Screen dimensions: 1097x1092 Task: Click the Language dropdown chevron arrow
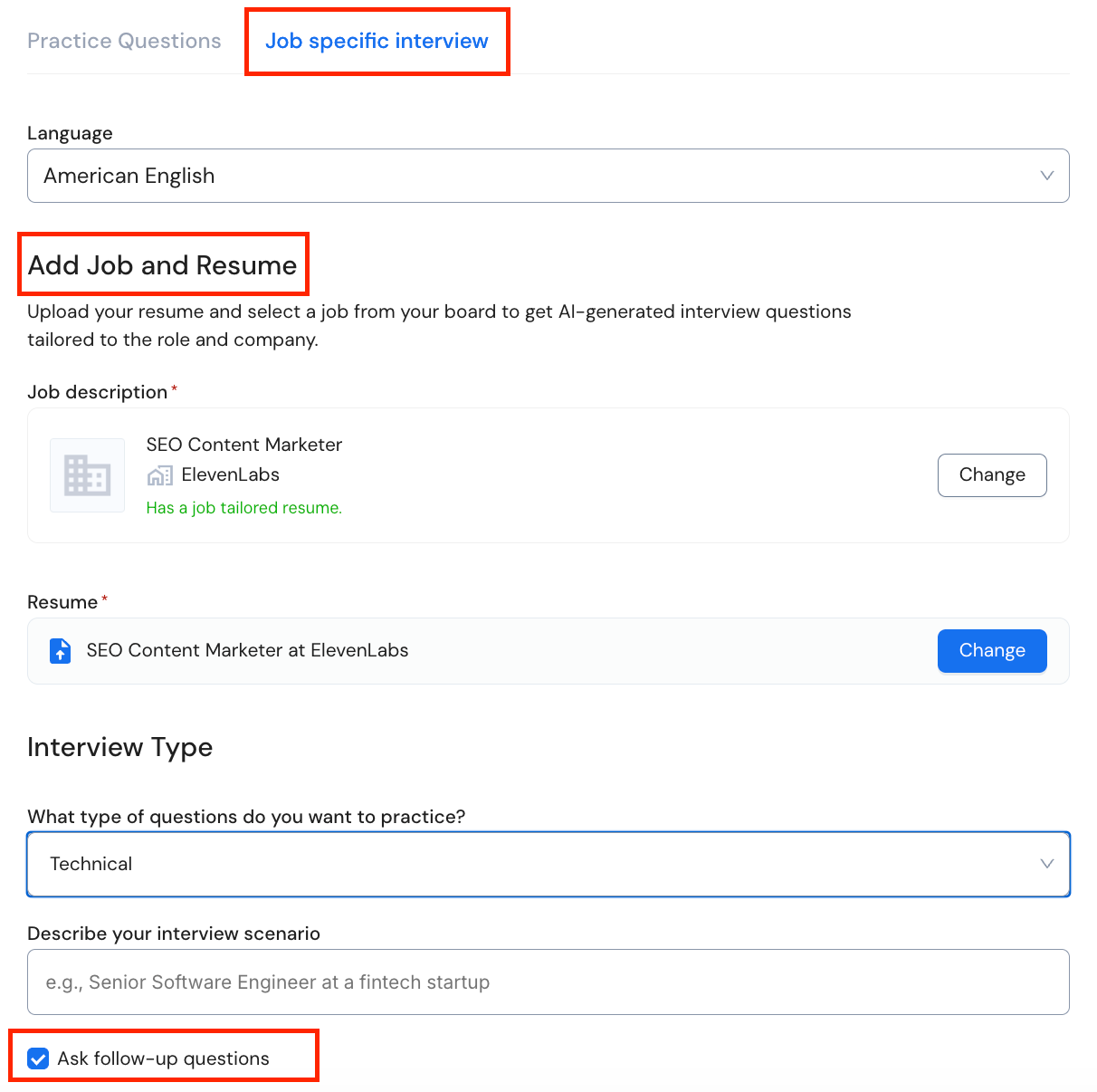tap(1047, 175)
